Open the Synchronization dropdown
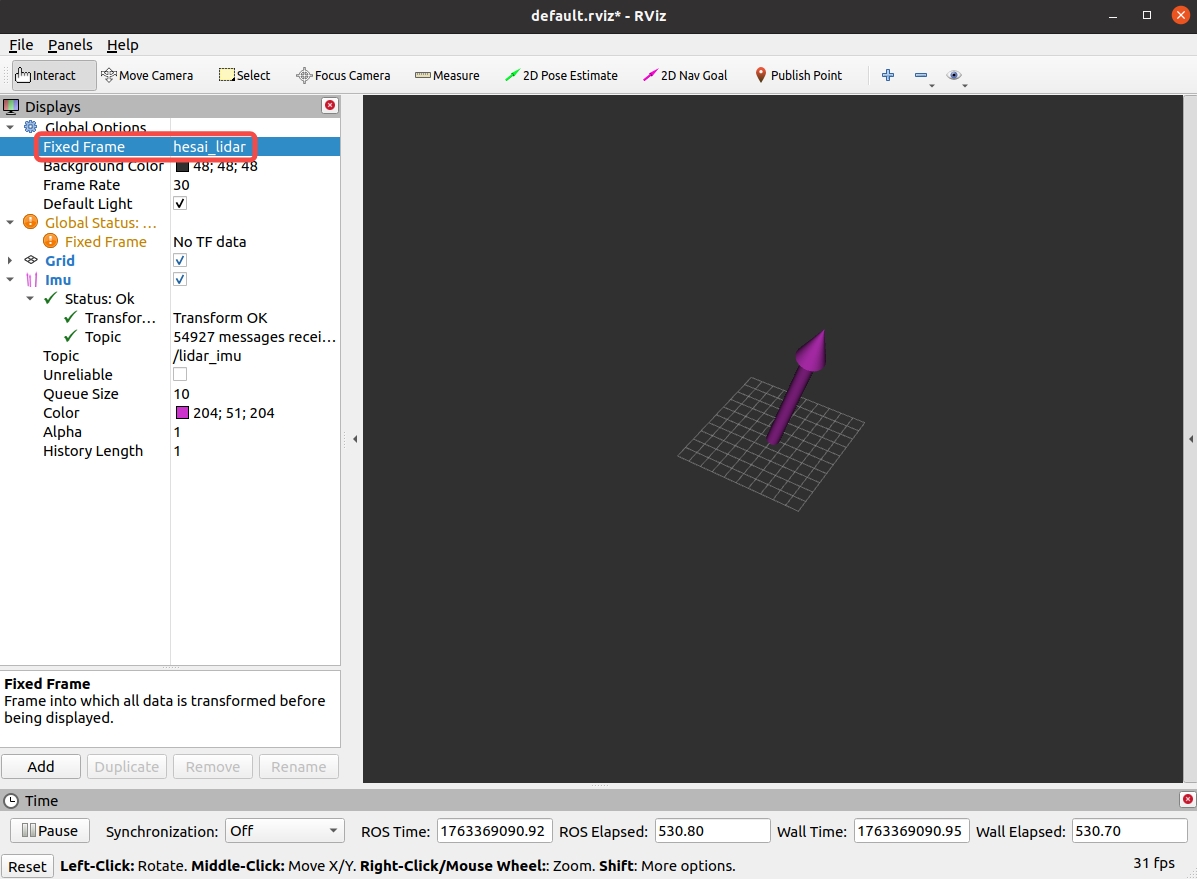 (284, 831)
